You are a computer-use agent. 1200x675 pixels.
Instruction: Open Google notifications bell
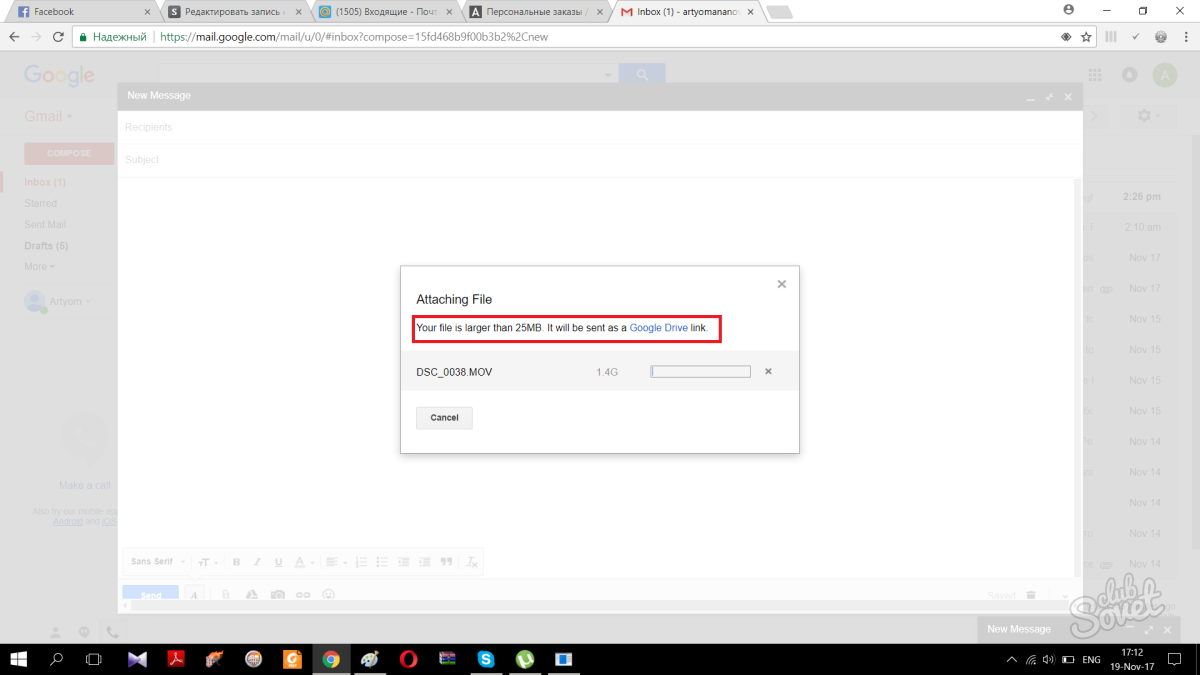[x=1130, y=74]
